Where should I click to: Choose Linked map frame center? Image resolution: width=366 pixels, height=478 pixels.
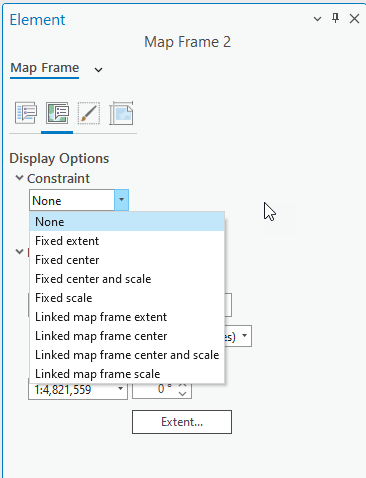pos(127,336)
